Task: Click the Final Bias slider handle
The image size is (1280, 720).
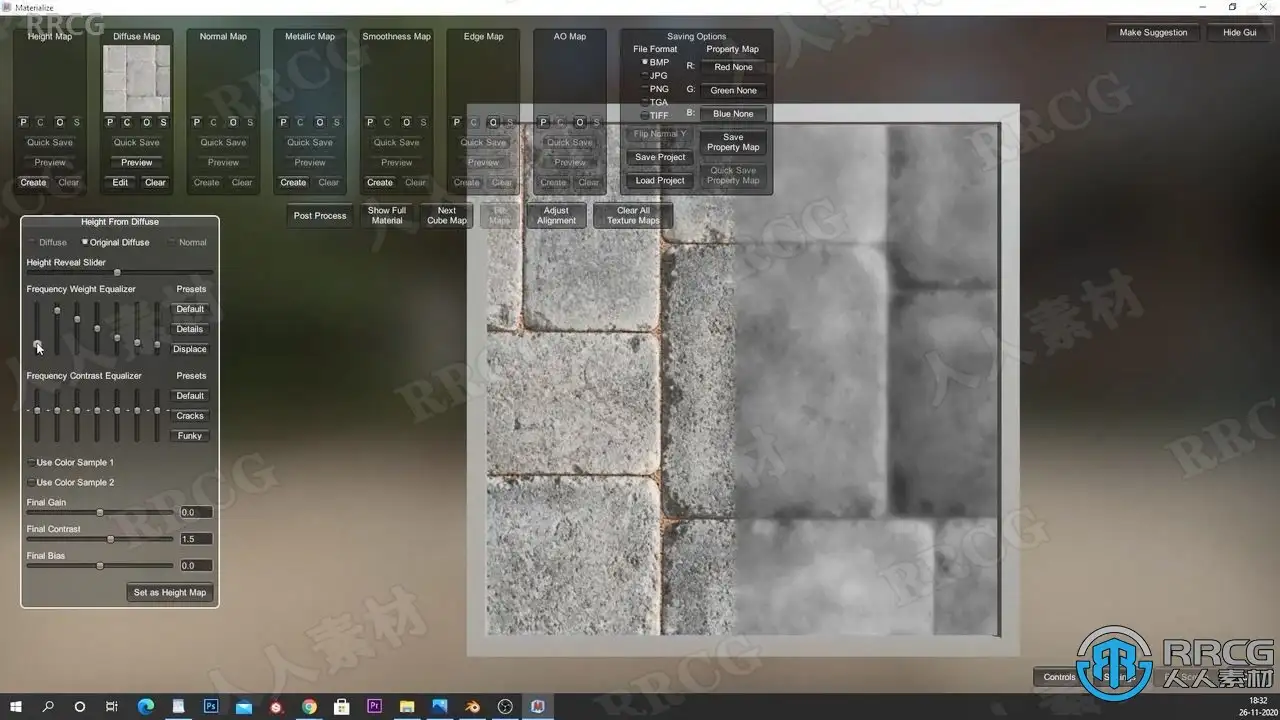Action: (x=100, y=565)
